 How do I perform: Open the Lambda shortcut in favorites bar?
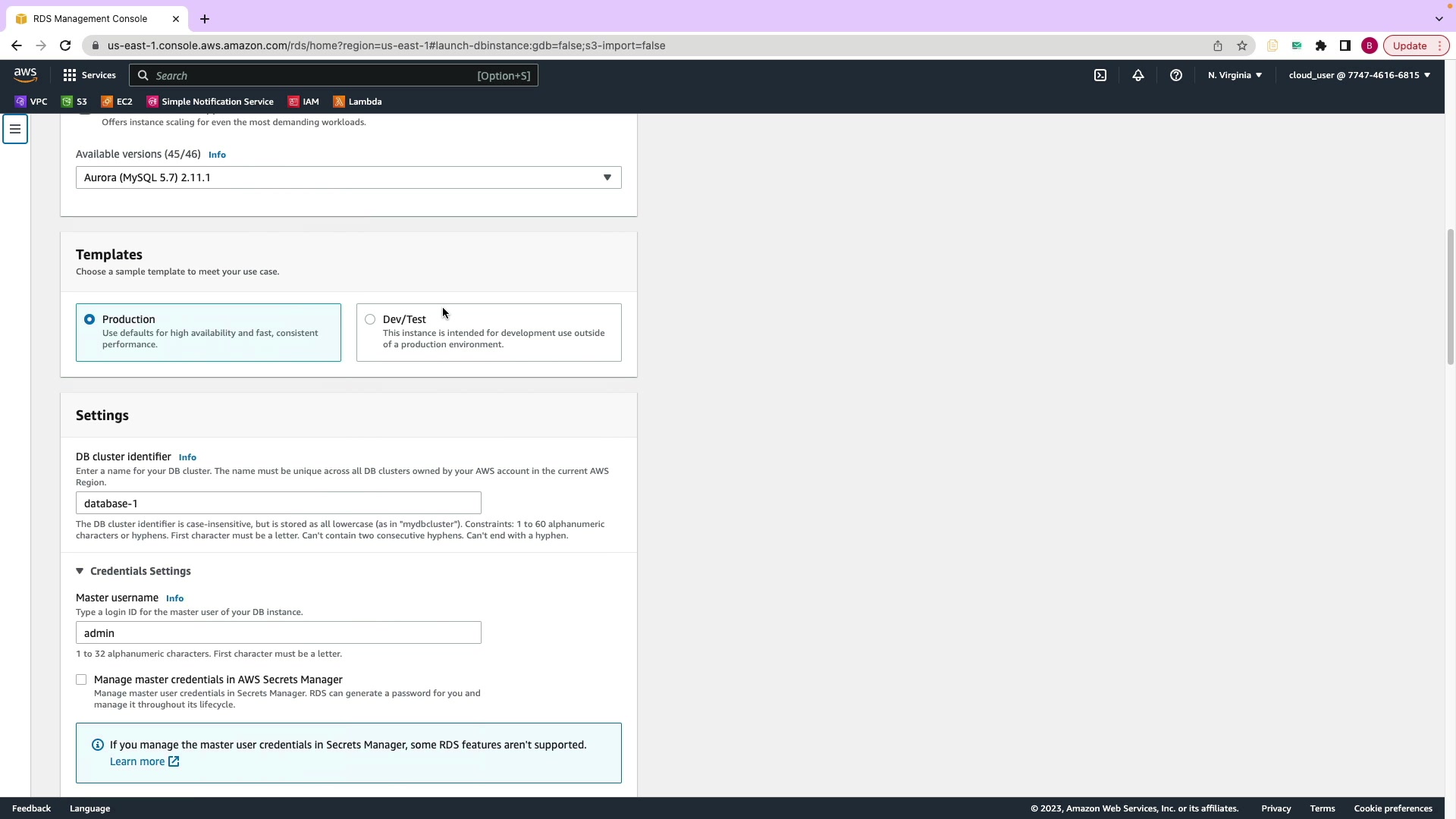[357, 102]
